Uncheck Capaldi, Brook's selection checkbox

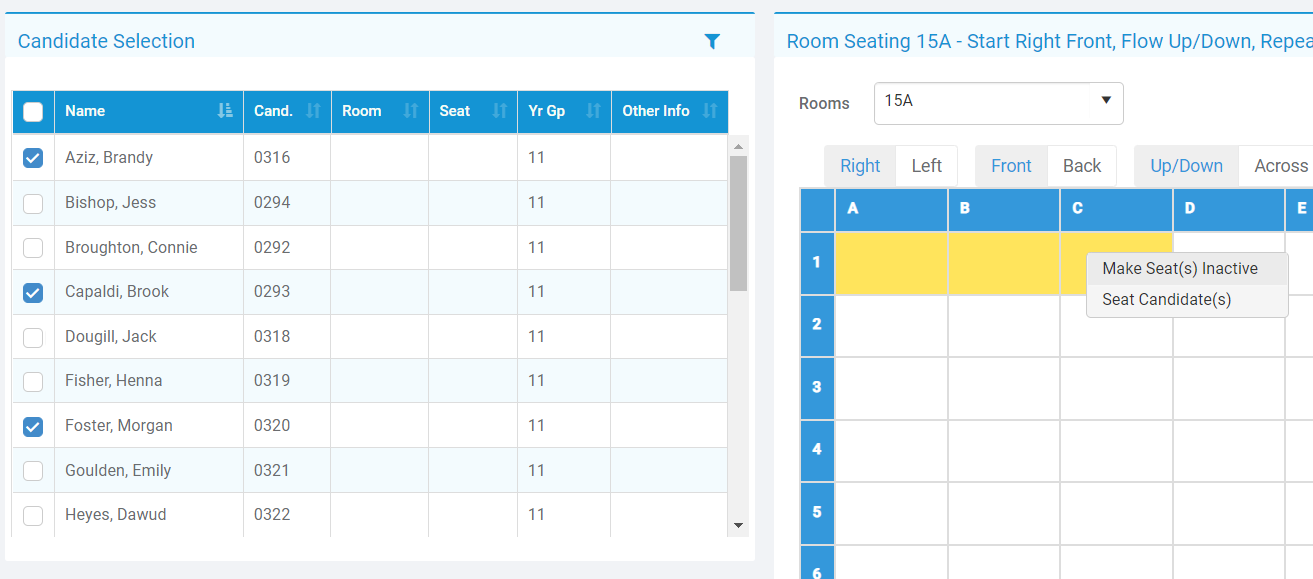[x=32, y=291]
